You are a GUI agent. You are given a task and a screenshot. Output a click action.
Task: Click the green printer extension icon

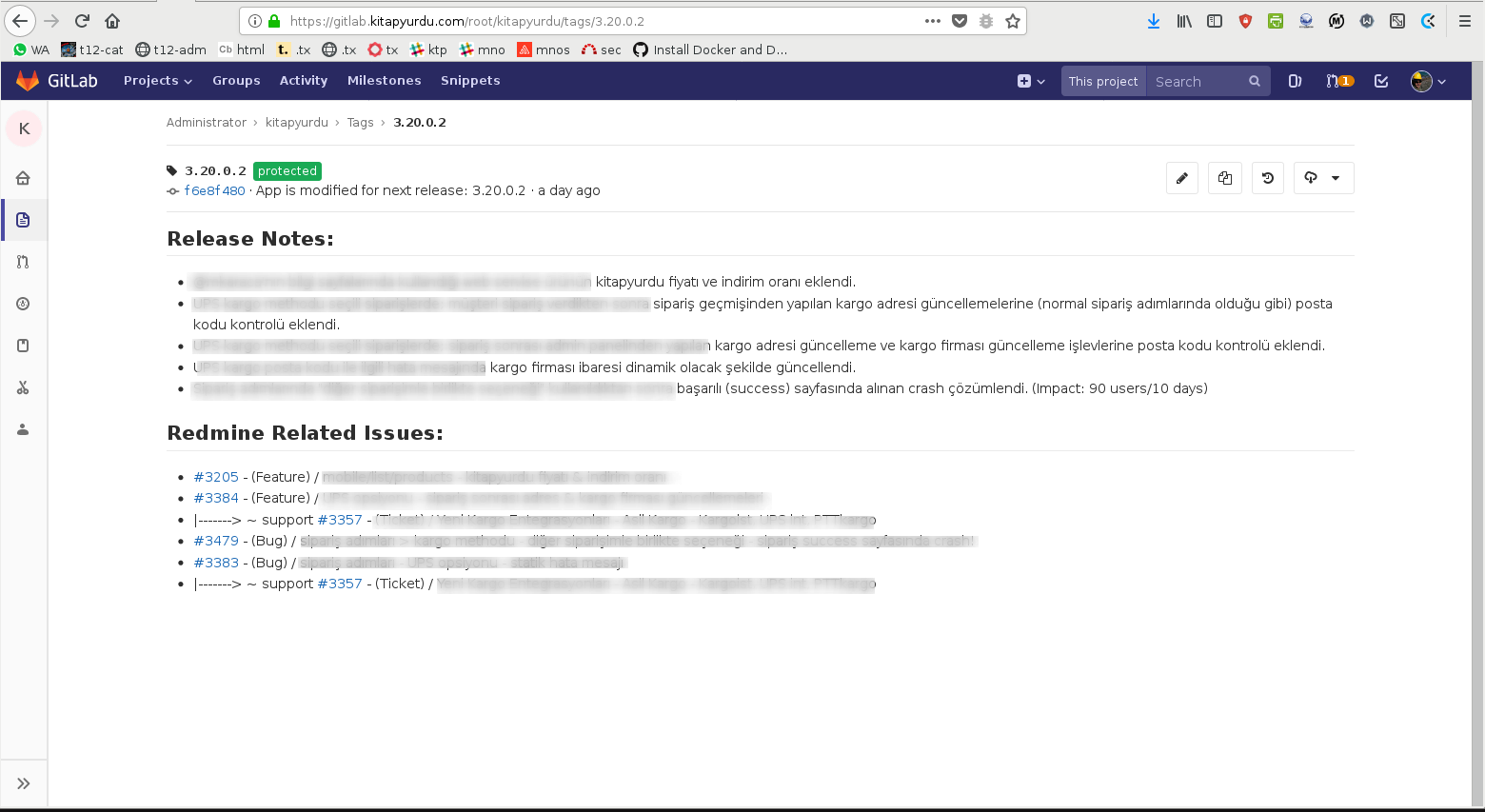click(x=1276, y=21)
